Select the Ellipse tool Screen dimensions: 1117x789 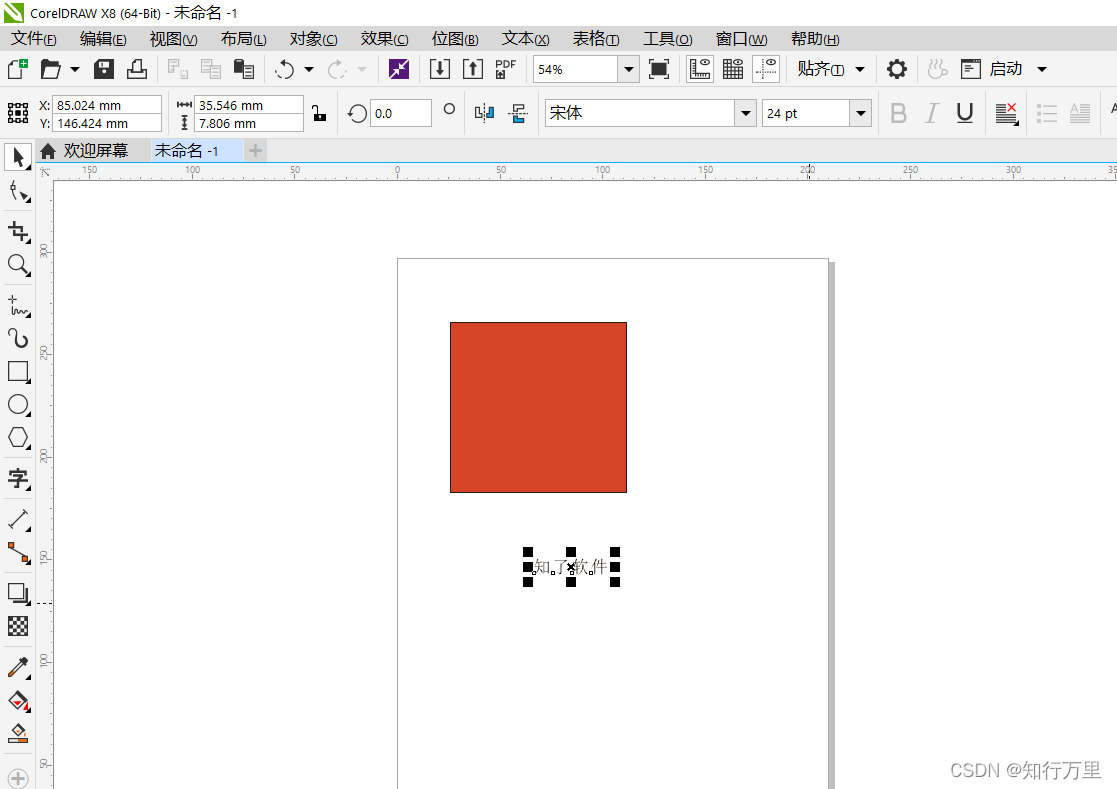pos(18,404)
